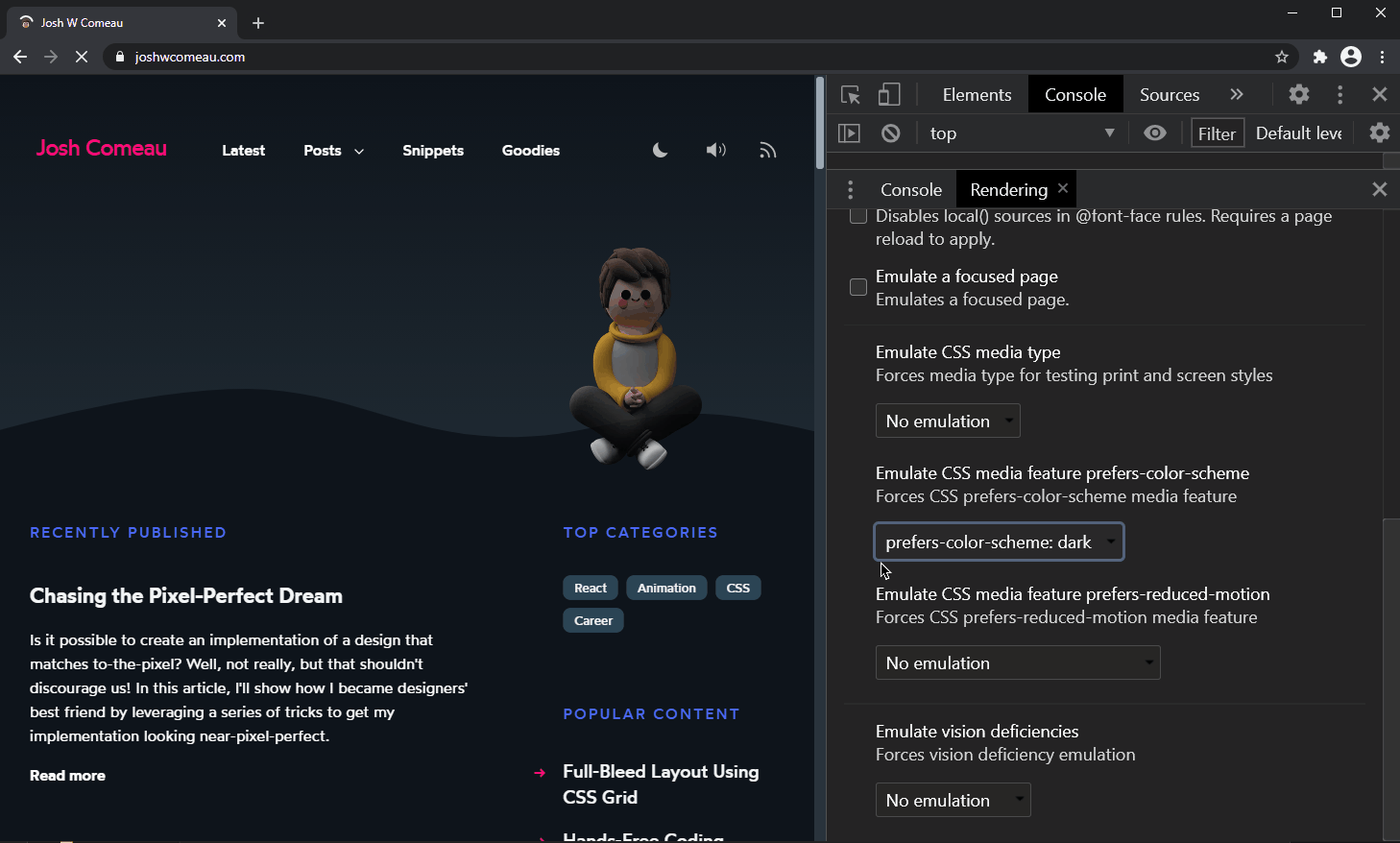Switch to the Elements tab
The image size is (1400, 843).
pyautogui.click(x=977, y=94)
